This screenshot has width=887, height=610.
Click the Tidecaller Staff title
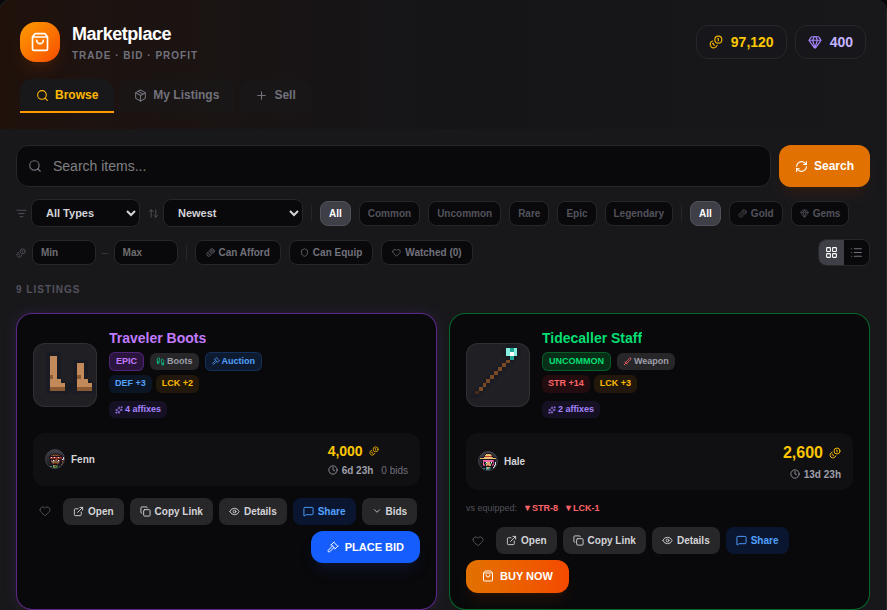point(592,338)
